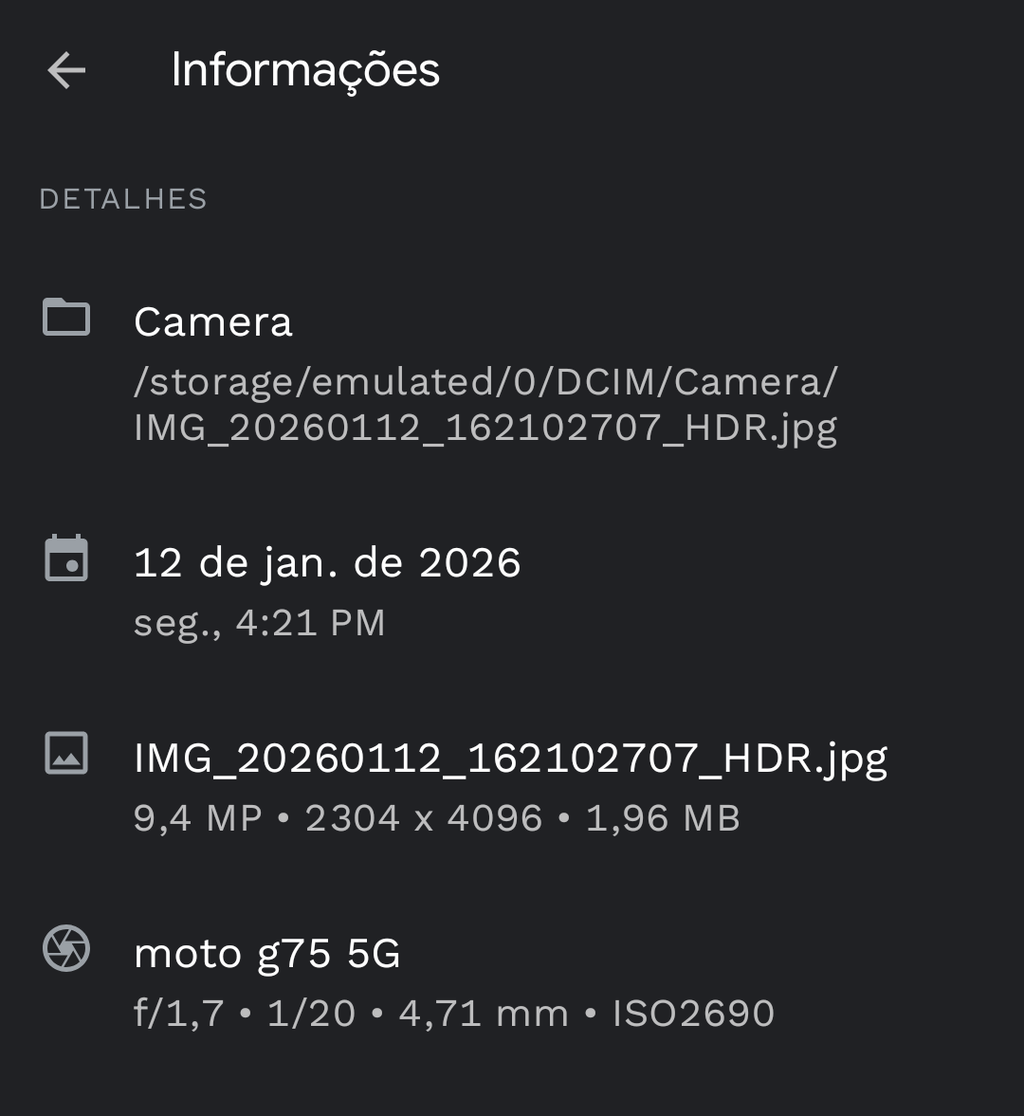Click the f/1,7 aperture value
The width and height of the screenshot is (1024, 1116).
point(178,1013)
